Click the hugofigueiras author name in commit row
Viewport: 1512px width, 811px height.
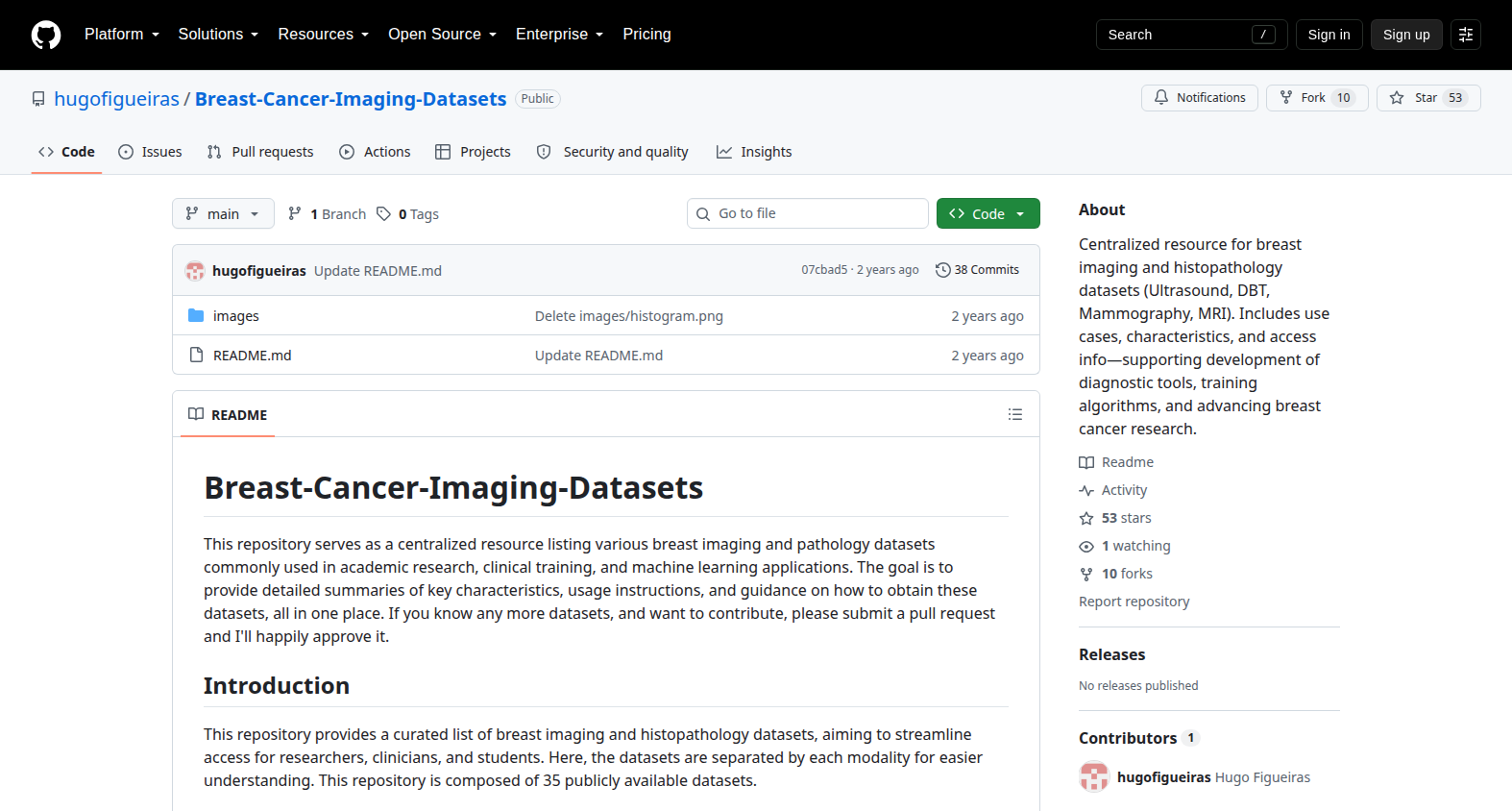pyautogui.click(x=259, y=271)
